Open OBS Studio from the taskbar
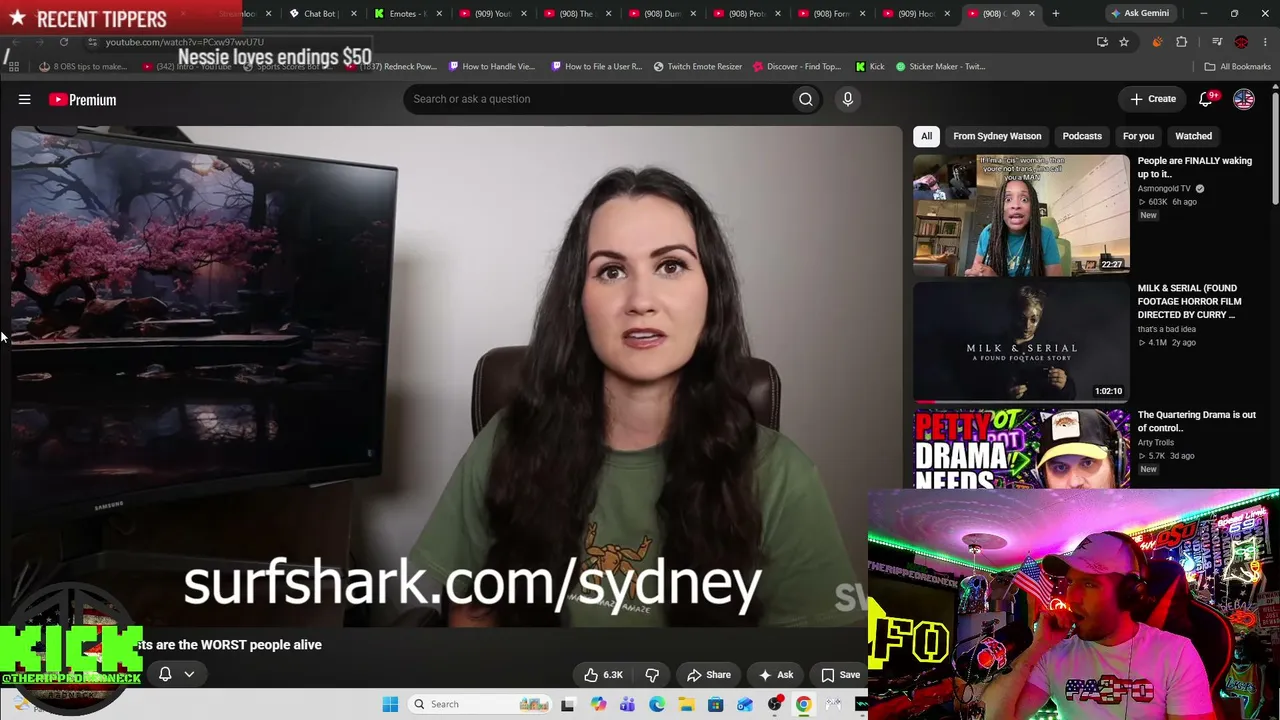Image resolution: width=1280 pixels, height=720 pixels. click(775, 705)
